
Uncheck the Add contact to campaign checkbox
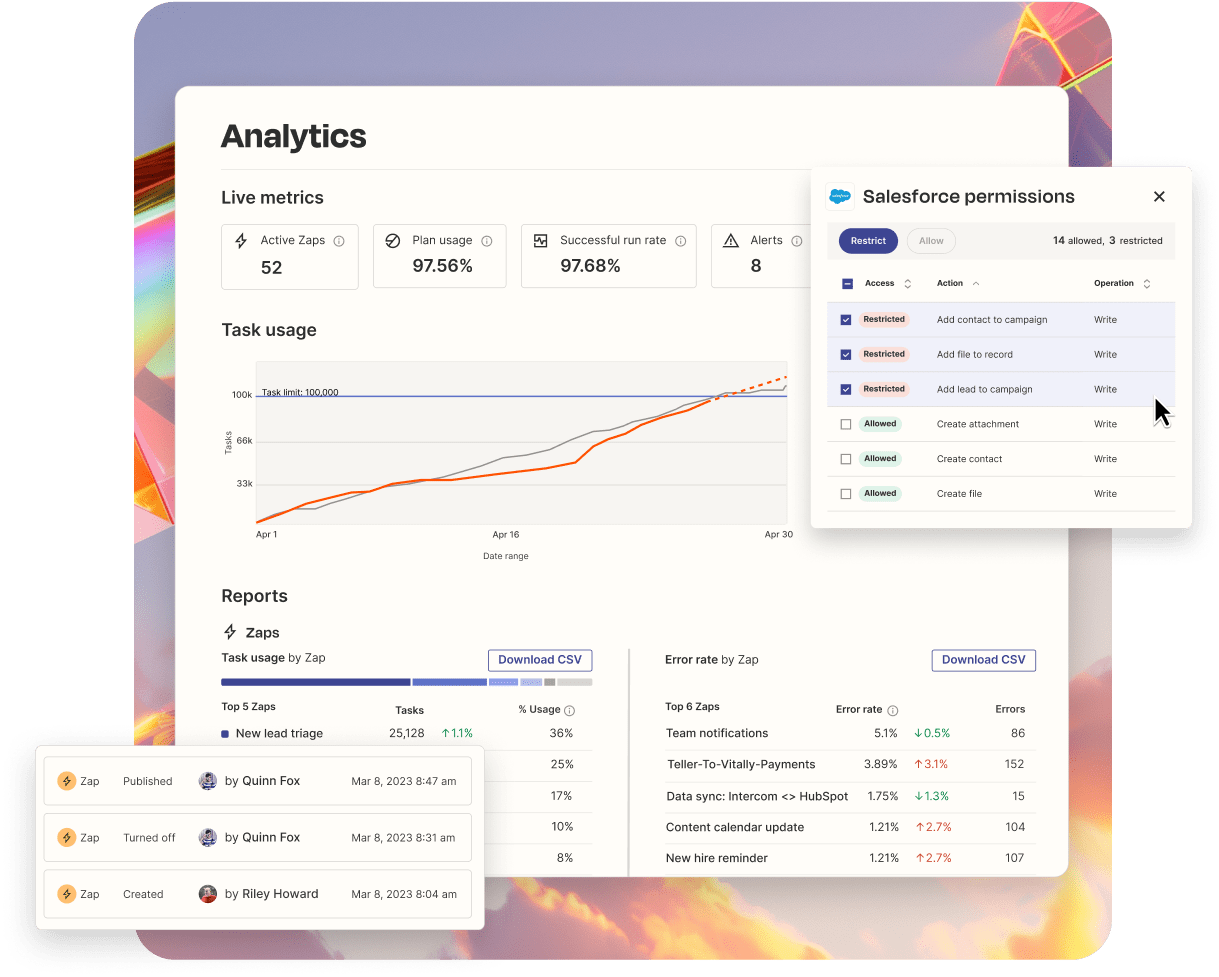coord(846,320)
